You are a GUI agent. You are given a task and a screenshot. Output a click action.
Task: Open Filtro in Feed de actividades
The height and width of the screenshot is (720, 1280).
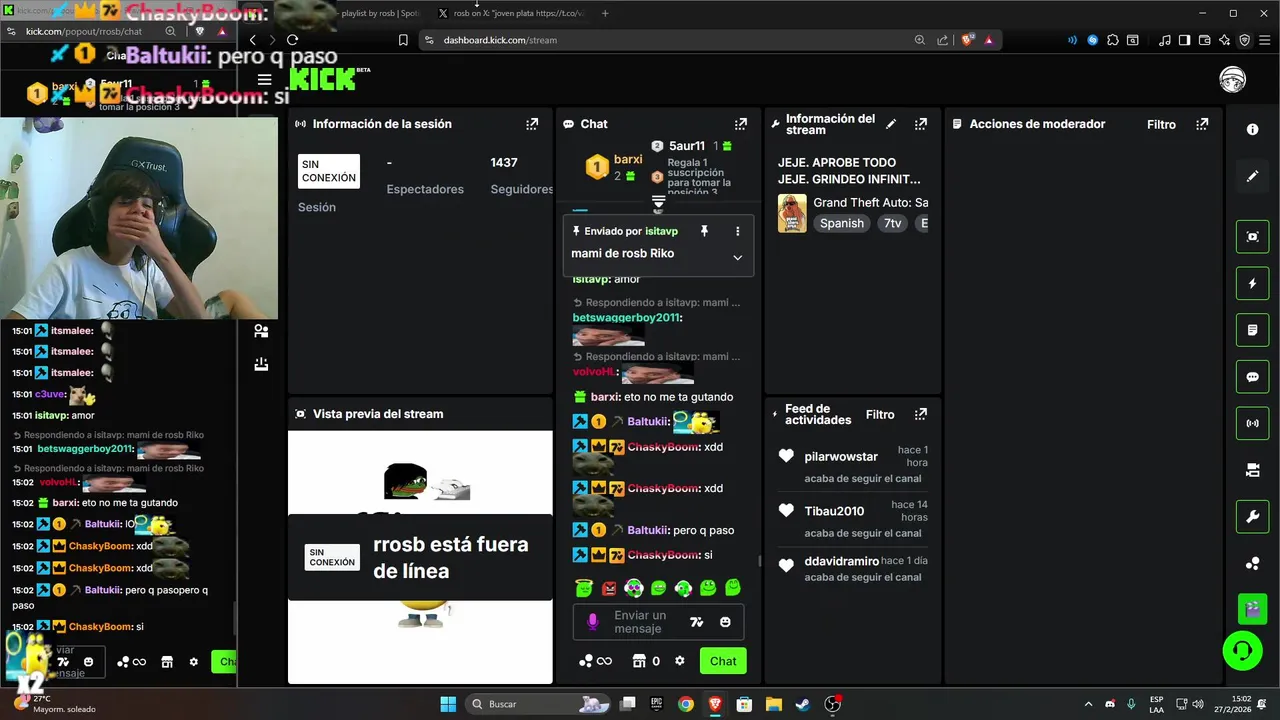pyautogui.click(x=880, y=414)
